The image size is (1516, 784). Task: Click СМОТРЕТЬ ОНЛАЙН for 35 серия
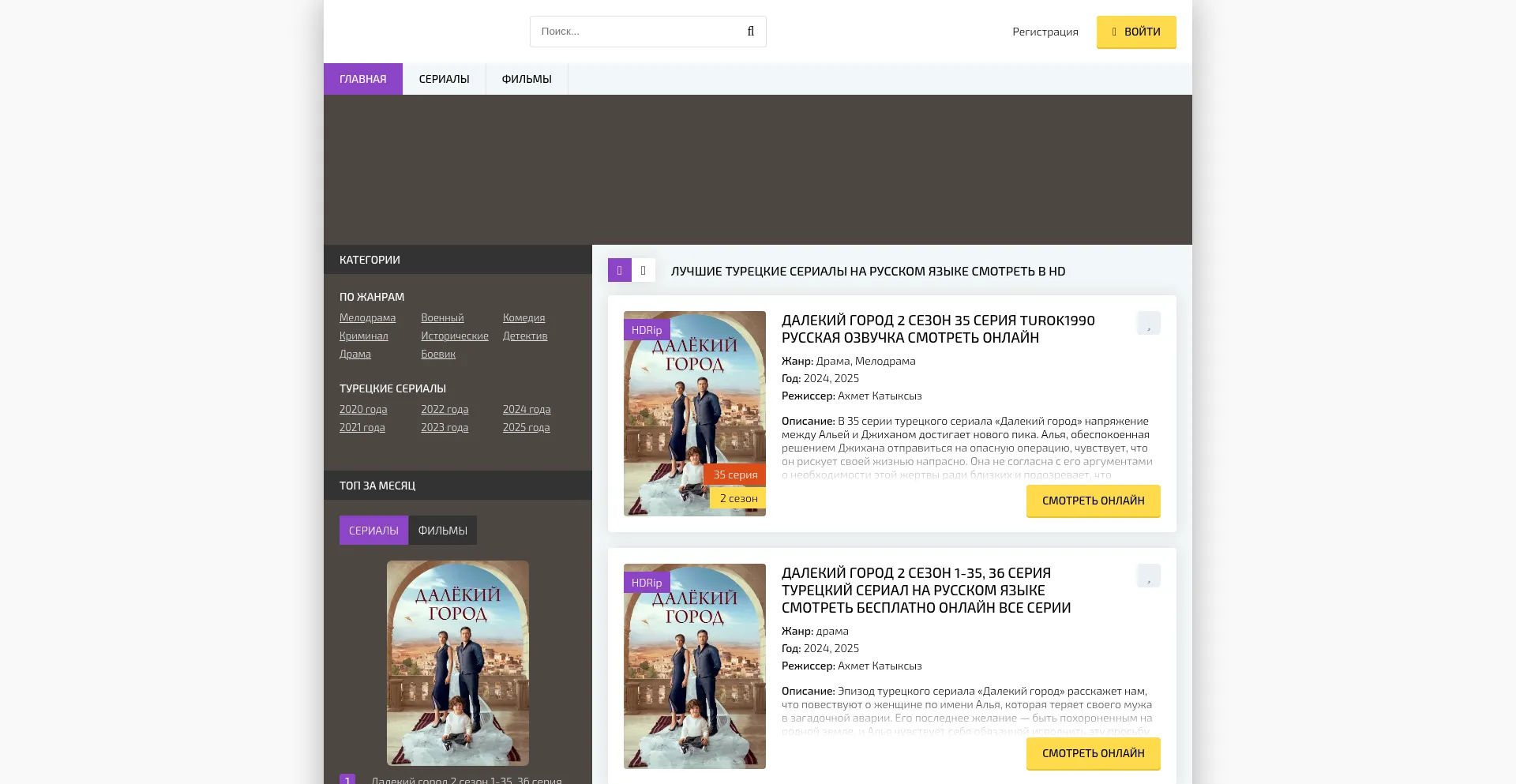point(1093,501)
